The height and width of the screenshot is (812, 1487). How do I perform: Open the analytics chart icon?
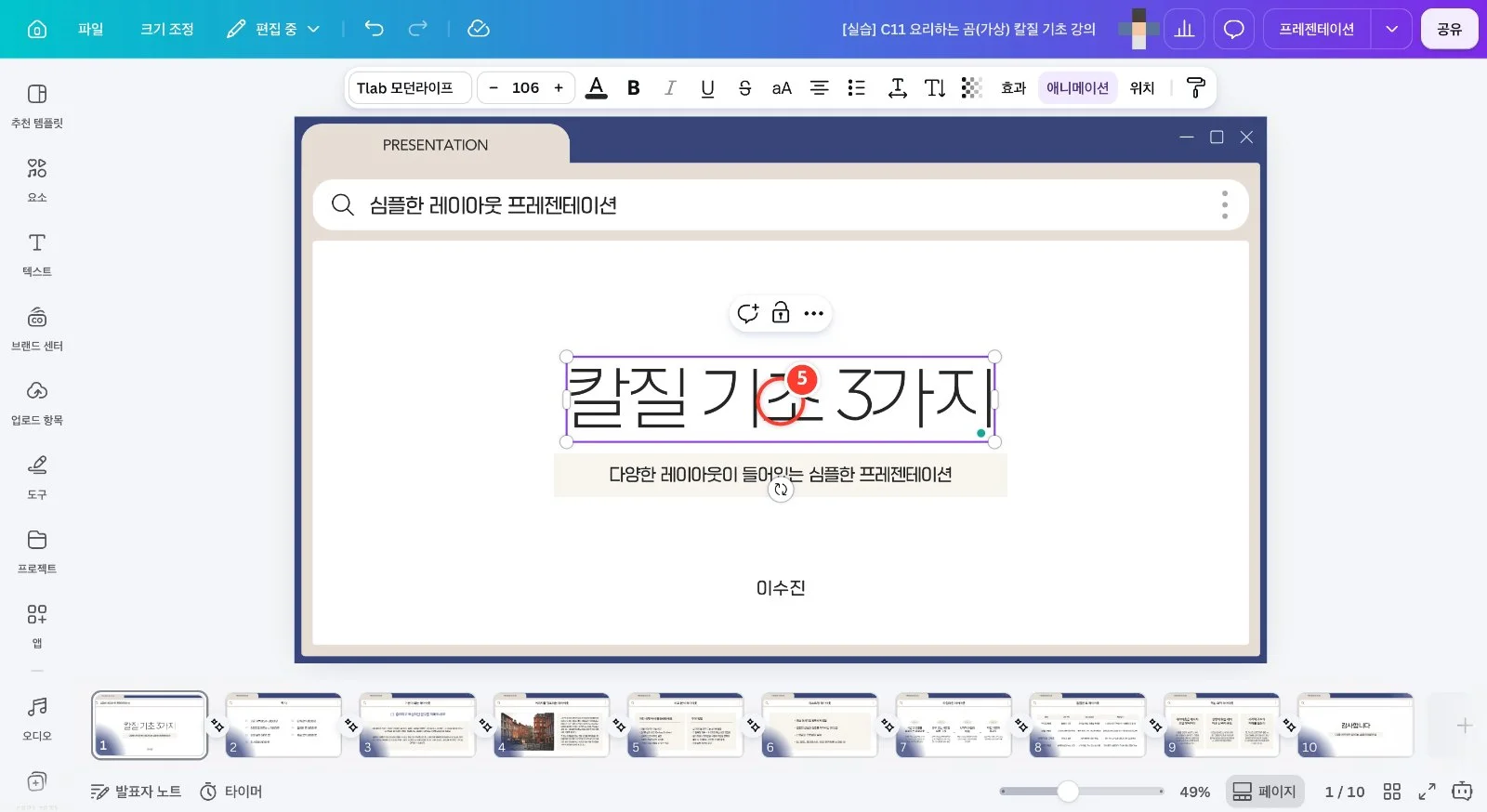(1184, 29)
